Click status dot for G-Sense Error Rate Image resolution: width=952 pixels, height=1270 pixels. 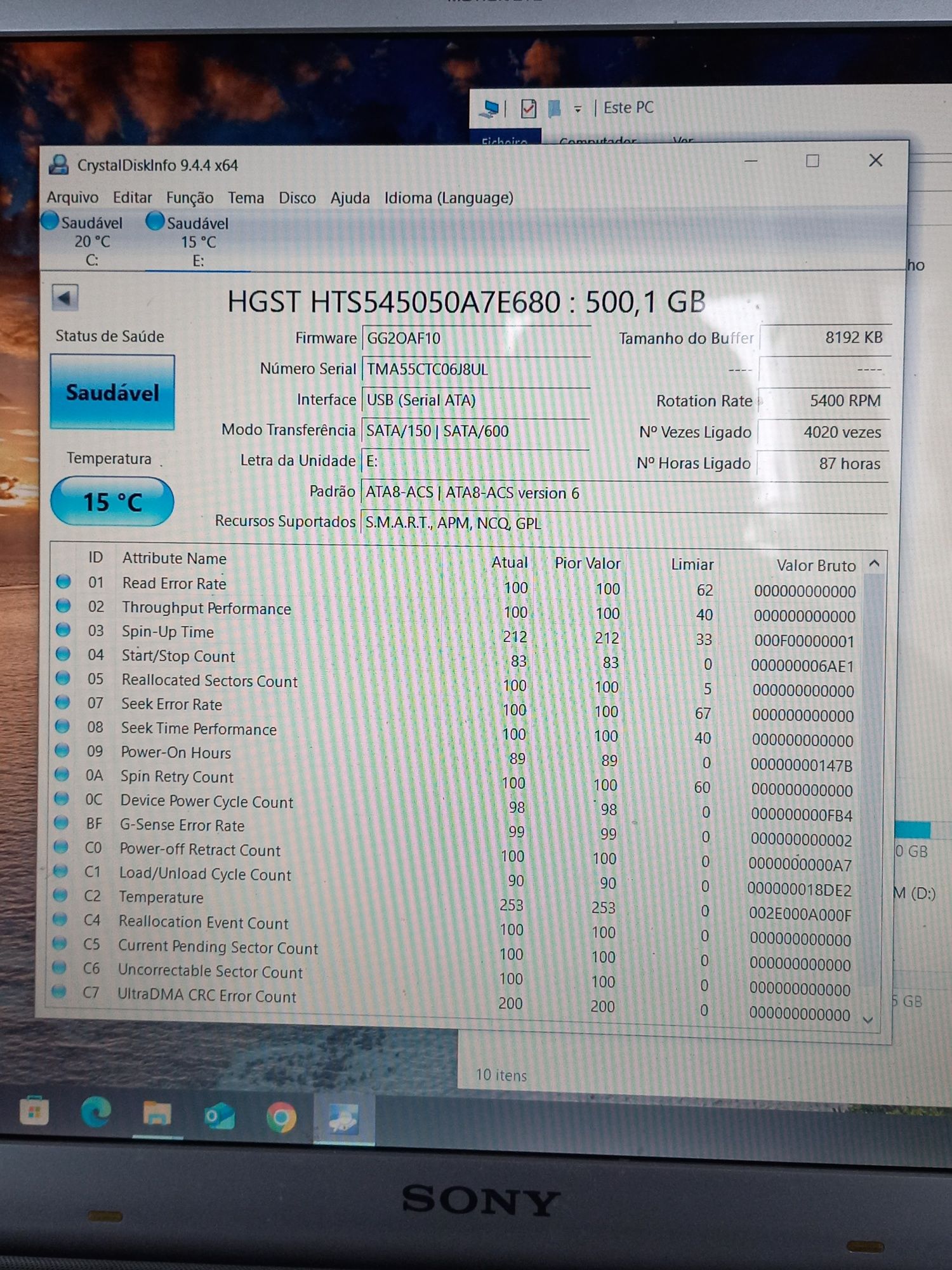click(61, 823)
